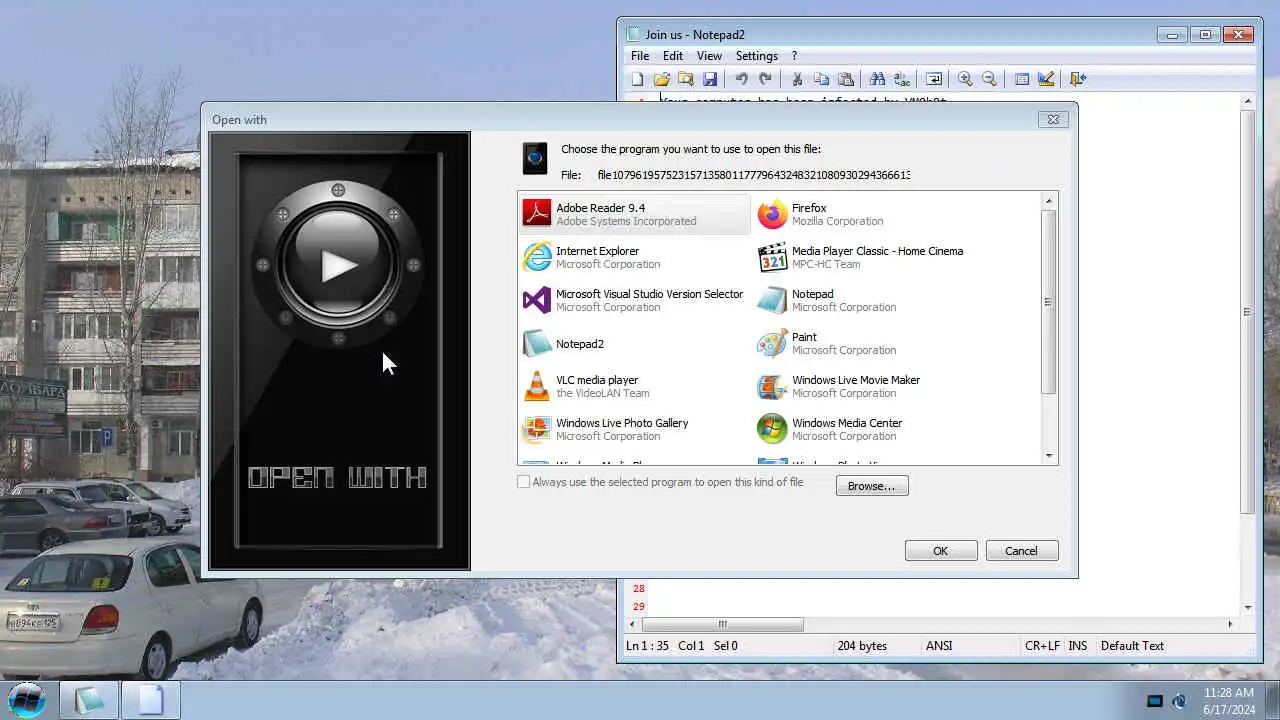Click the monitor icon in system tray

[1154, 701]
